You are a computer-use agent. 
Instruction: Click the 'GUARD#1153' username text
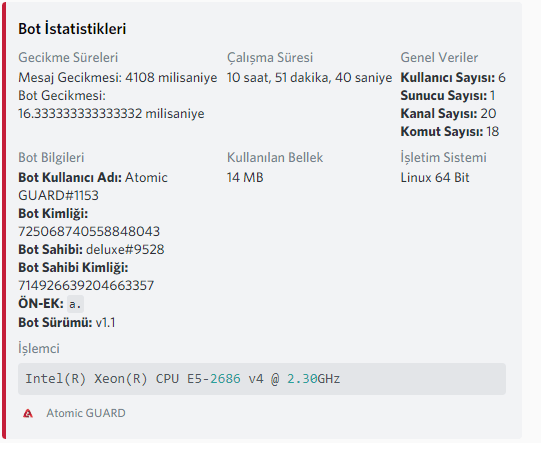(x=58, y=196)
